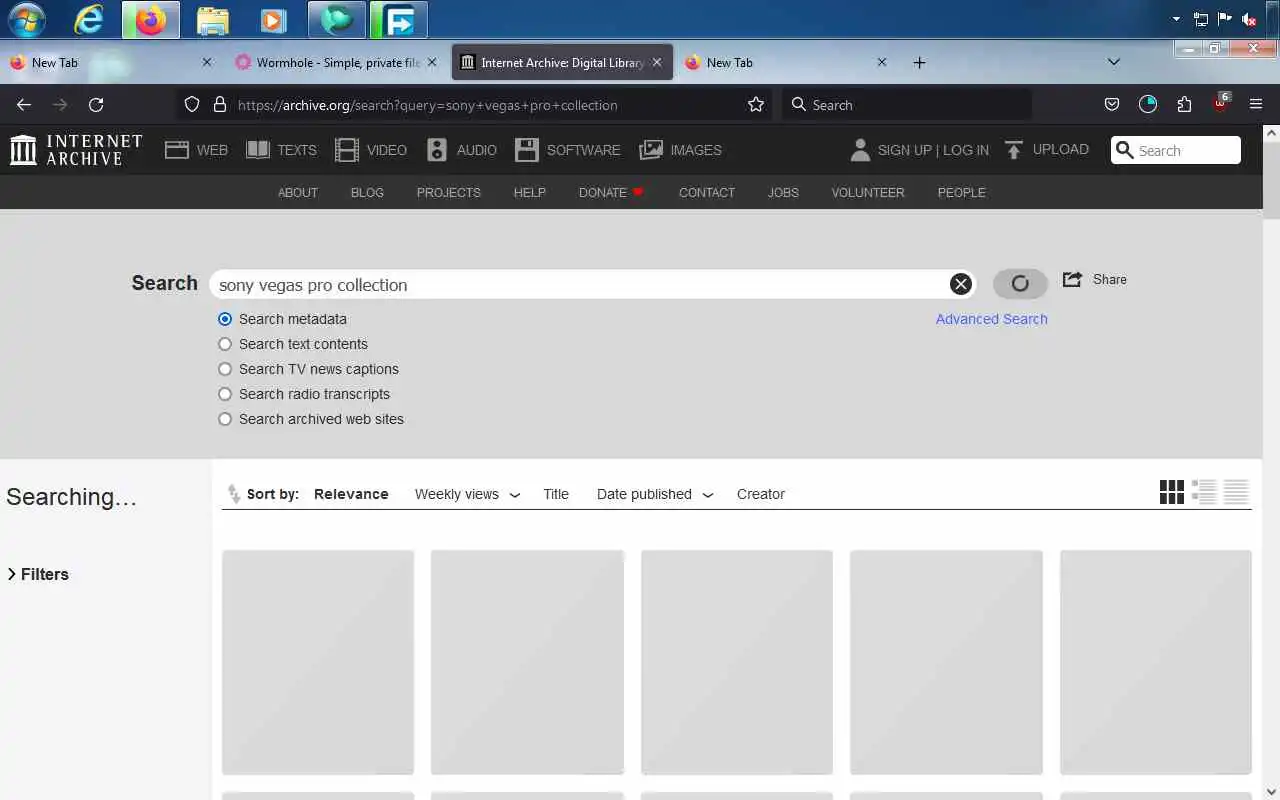Viewport: 1280px width, 800px height.
Task: Switch to the first New Tab
Action: [x=112, y=62]
